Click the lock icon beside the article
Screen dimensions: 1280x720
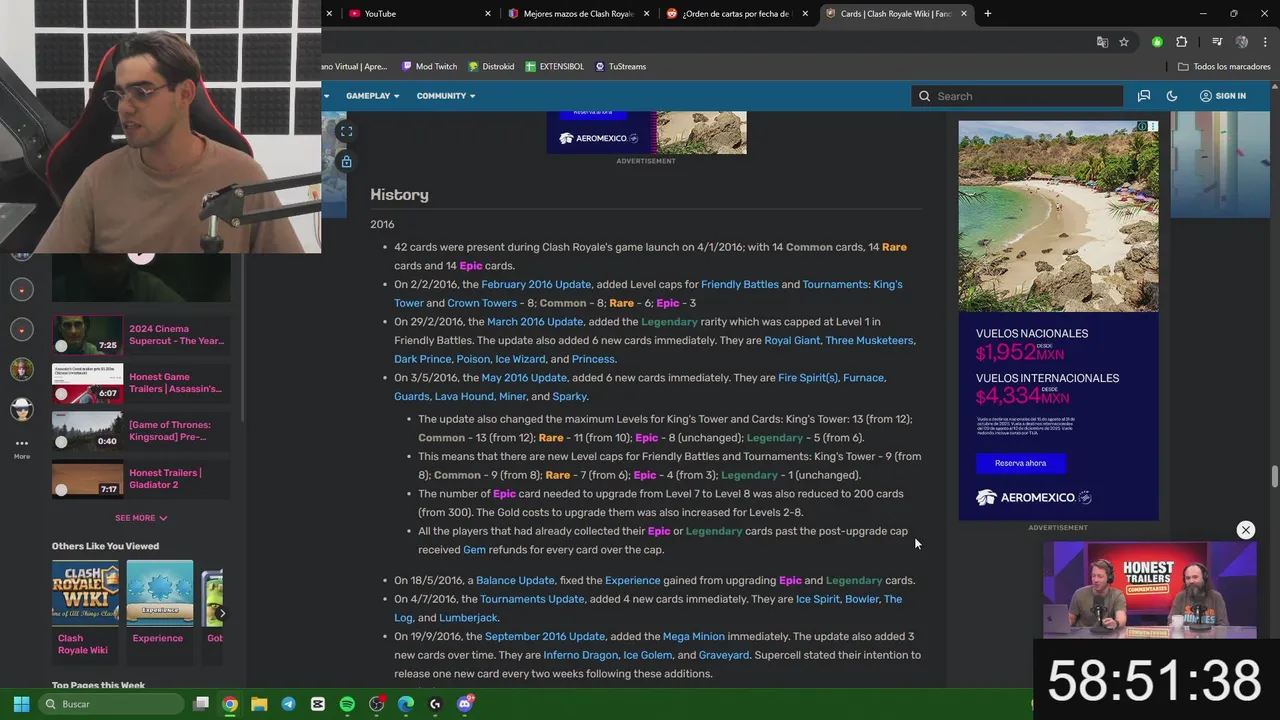pyautogui.click(x=346, y=161)
